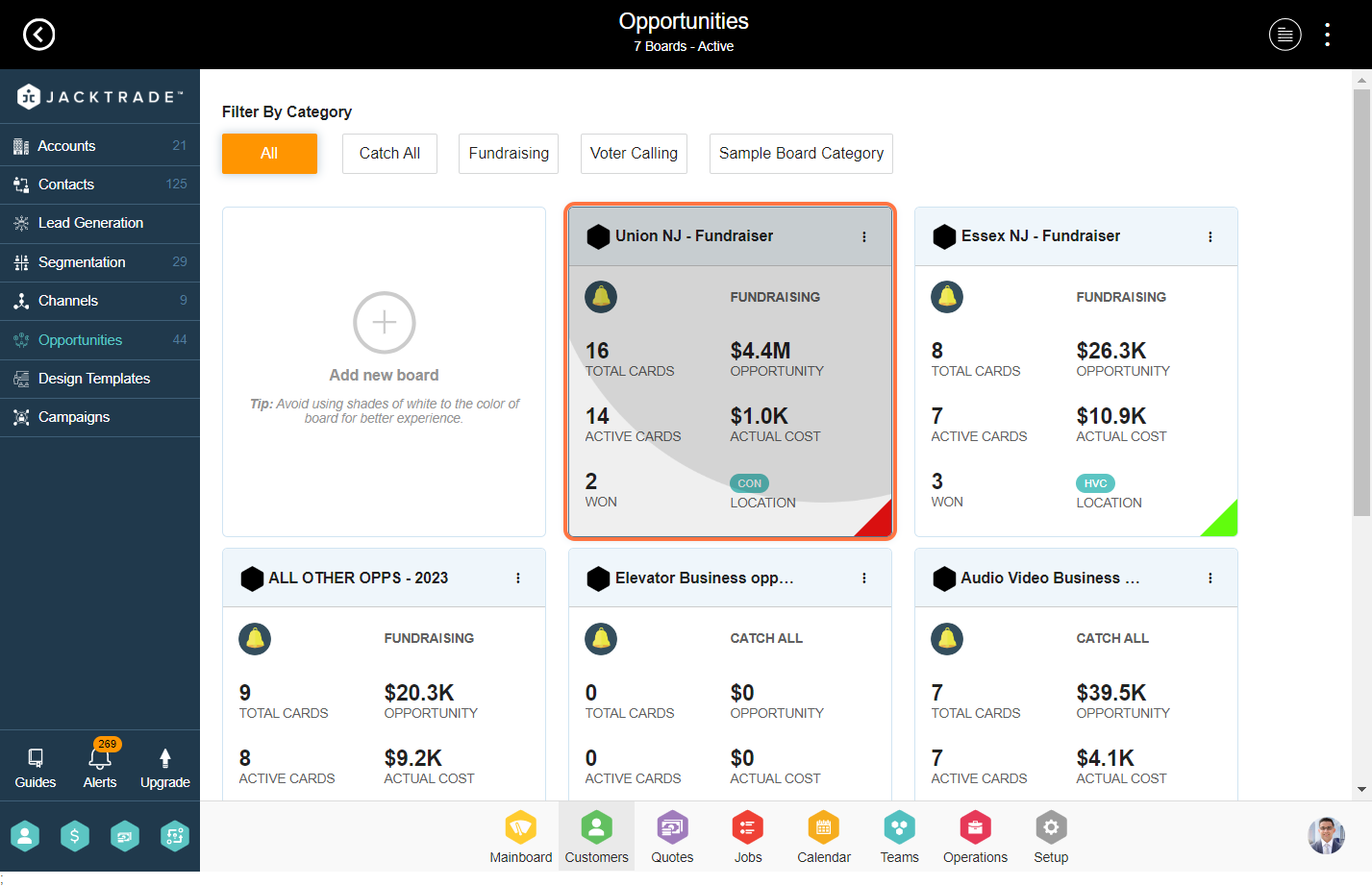The height and width of the screenshot is (886, 1372).
Task: Open Calendar module
Action: [x=824, y=837]
